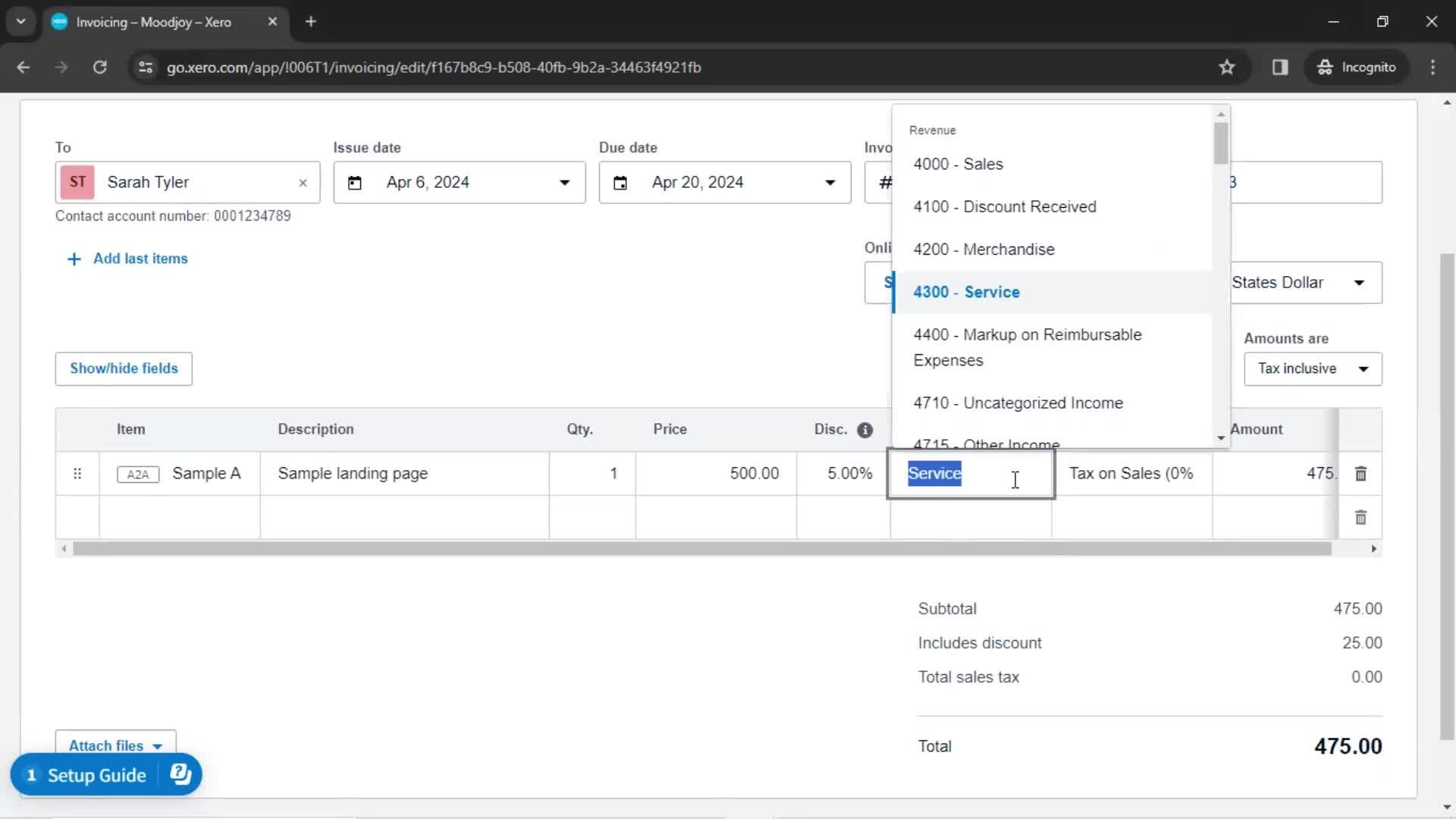Select 4100 - Discount Received account
The image size is (1456, 819).
tap(1053, 207)
